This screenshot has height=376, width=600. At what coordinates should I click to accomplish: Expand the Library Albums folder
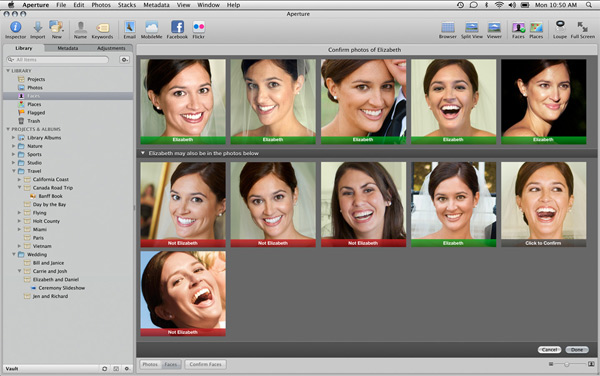click(x=13, y=138)
